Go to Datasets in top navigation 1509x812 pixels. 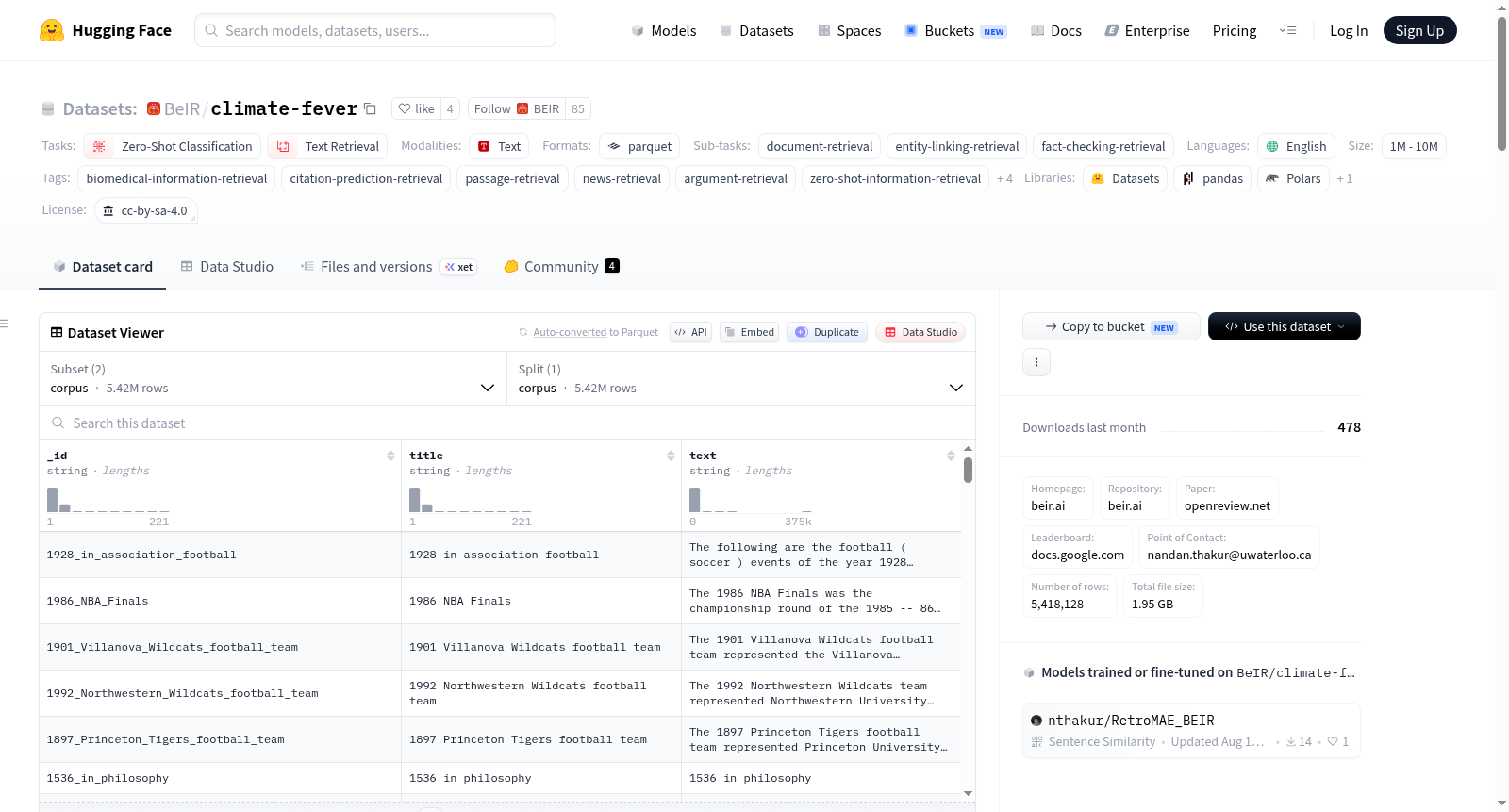756,30
